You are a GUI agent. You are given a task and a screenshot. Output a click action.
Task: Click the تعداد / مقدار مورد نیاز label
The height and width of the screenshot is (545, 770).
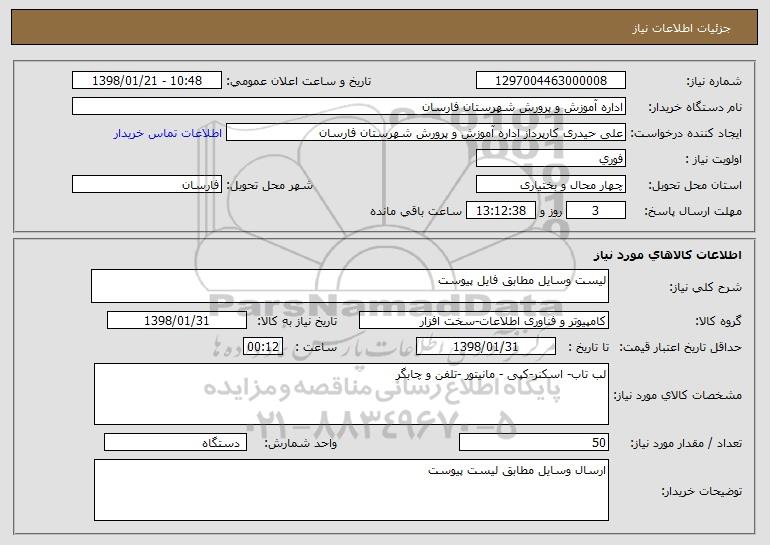click(x=686, y=443)
